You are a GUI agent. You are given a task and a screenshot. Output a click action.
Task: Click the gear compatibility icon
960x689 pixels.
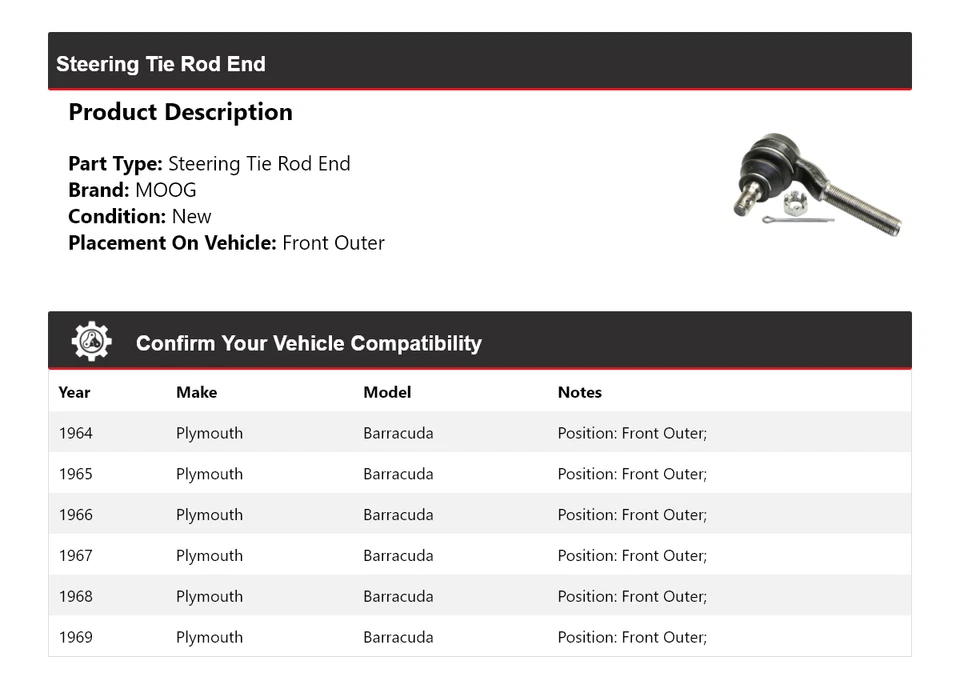tap(91, 342)
